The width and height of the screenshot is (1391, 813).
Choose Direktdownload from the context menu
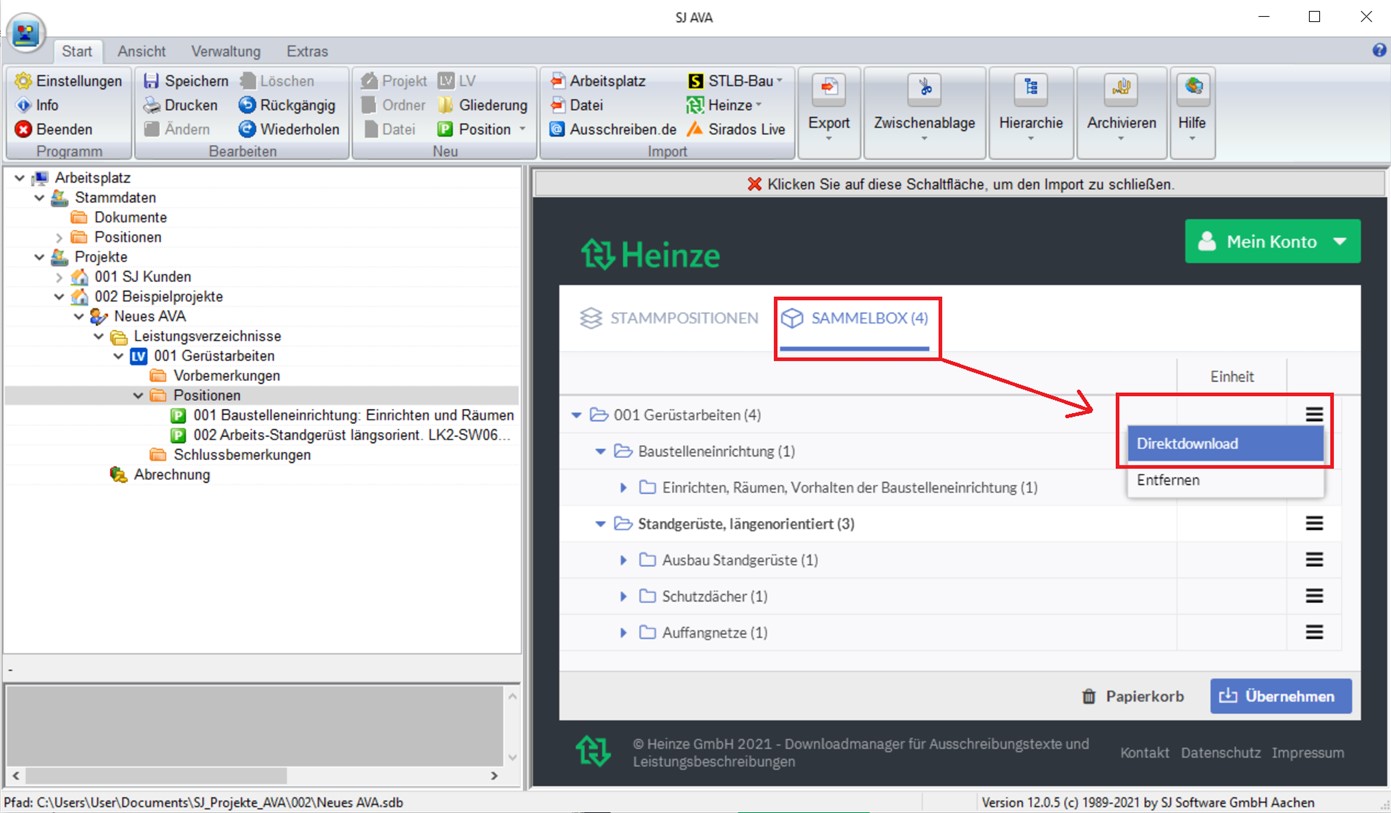tap(1225, 444)
